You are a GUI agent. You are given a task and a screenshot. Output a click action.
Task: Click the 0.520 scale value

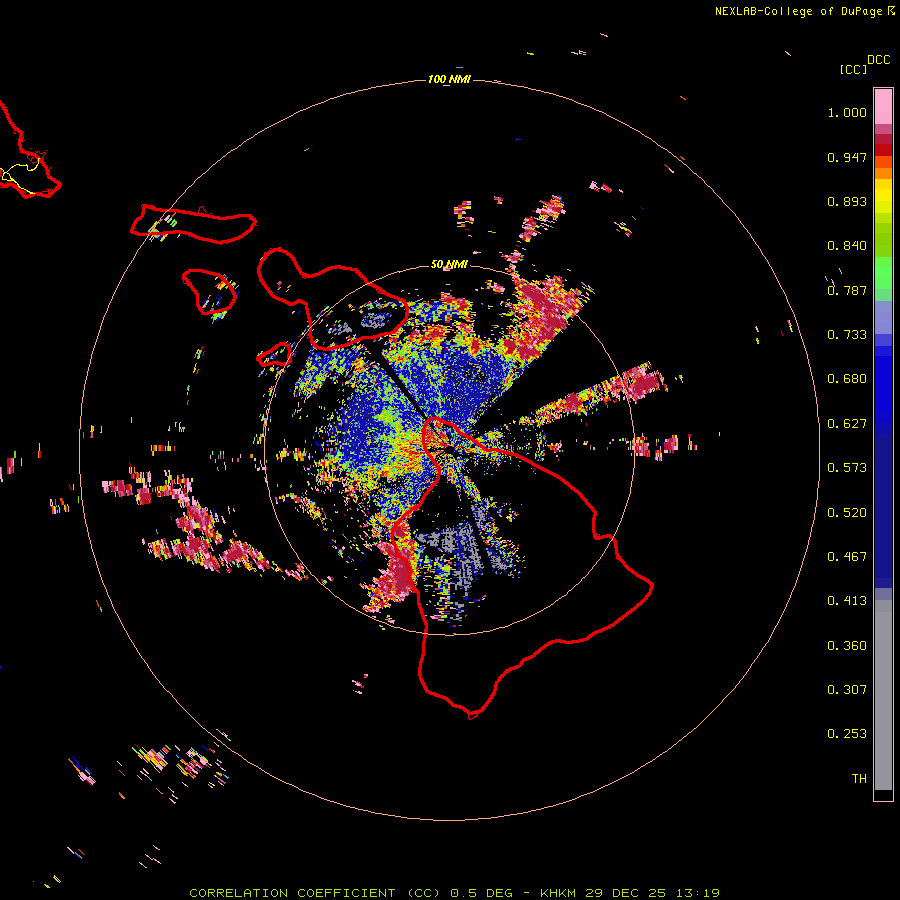tap(847, 513)
